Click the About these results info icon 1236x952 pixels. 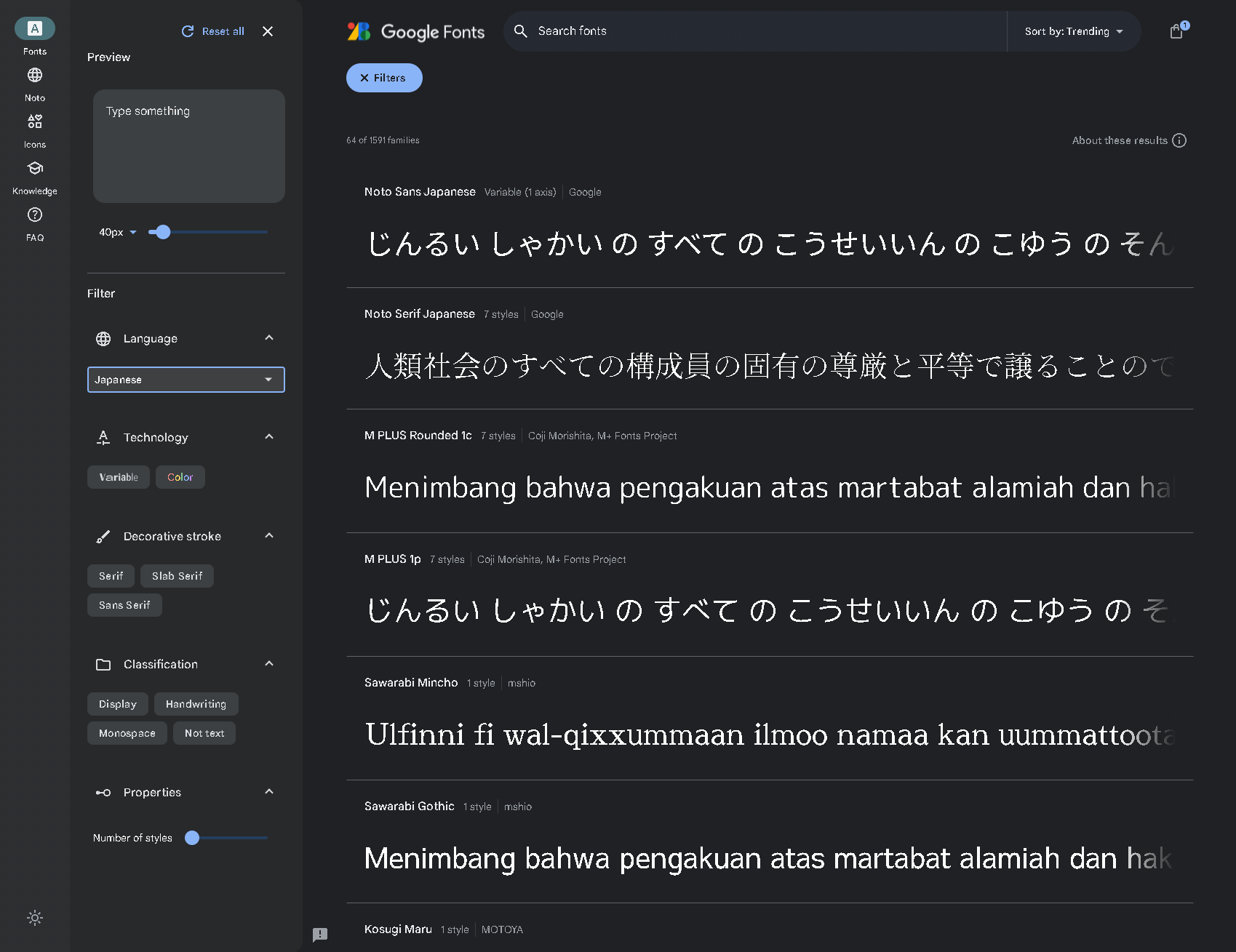pos(1180,140)
